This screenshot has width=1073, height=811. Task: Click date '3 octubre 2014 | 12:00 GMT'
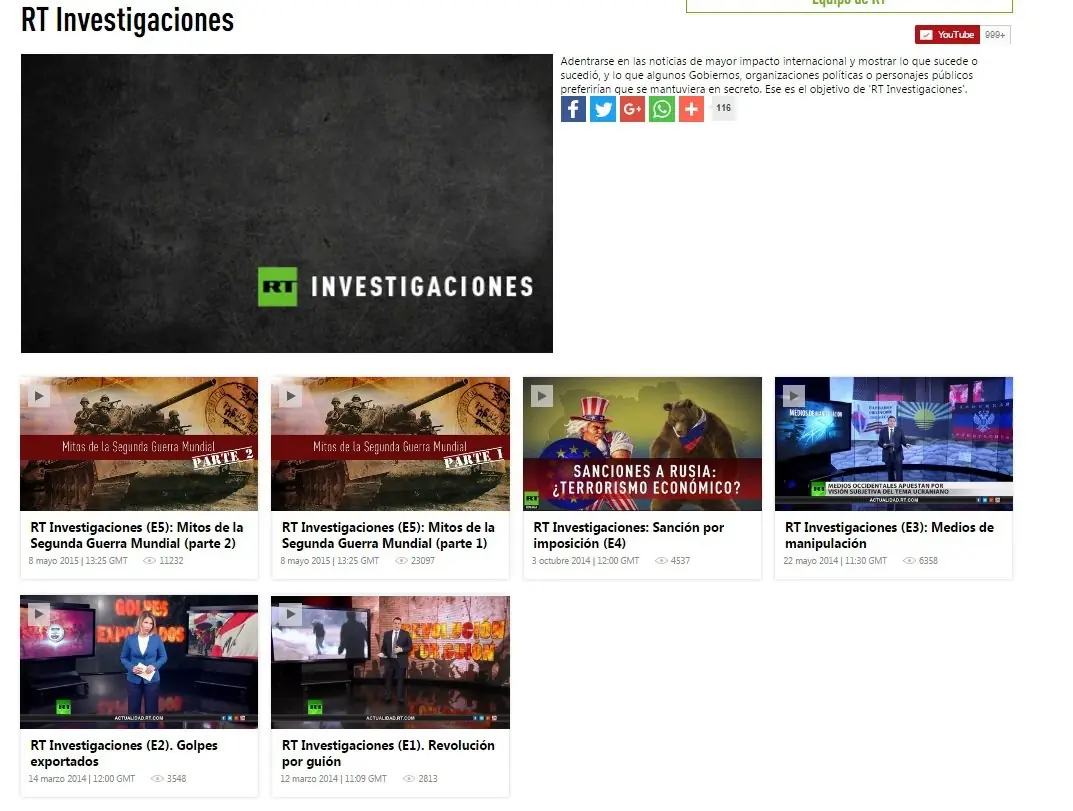[x=585, y=561]
